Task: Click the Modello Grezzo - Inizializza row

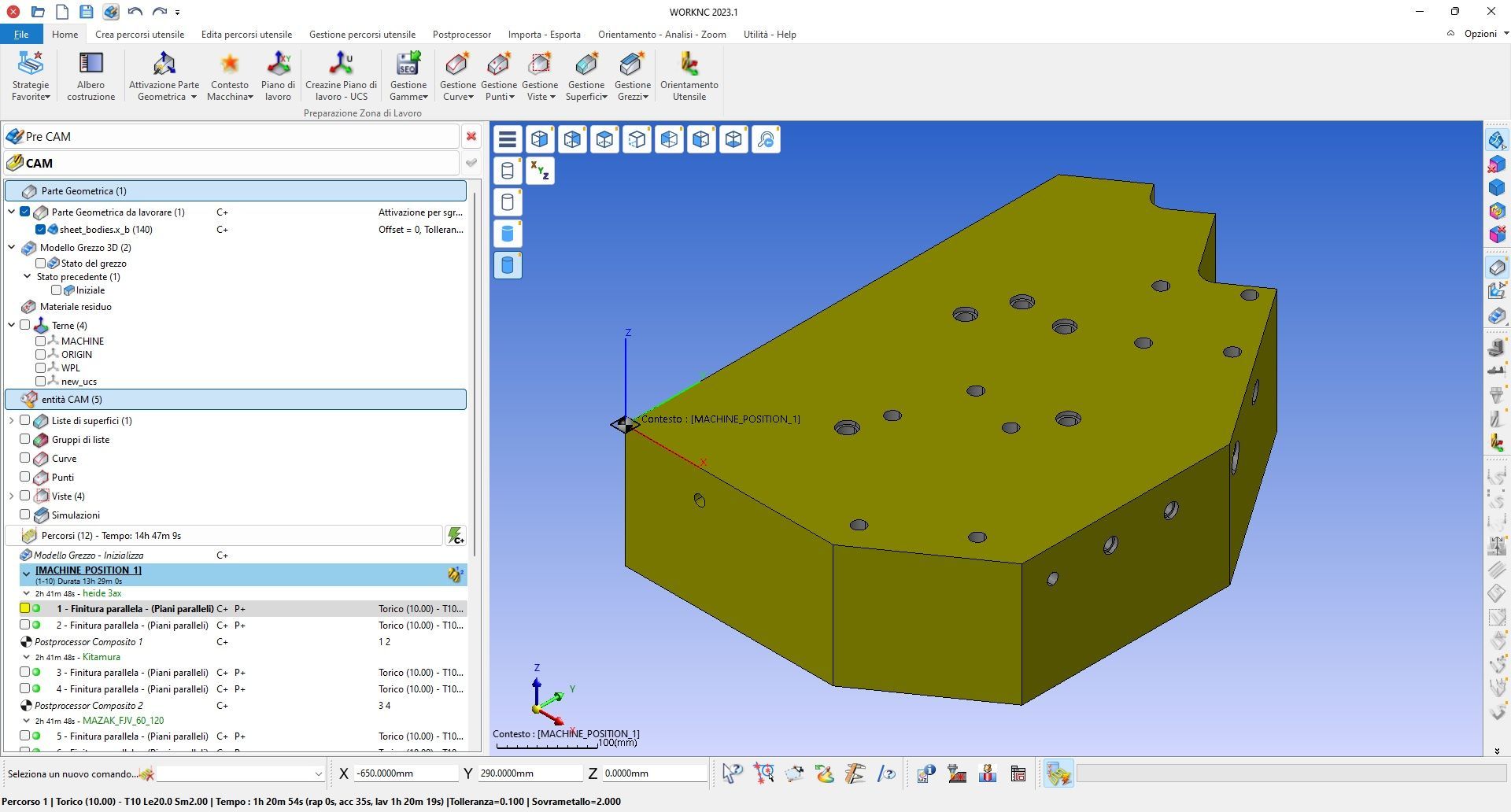Action: click(243, 555)
